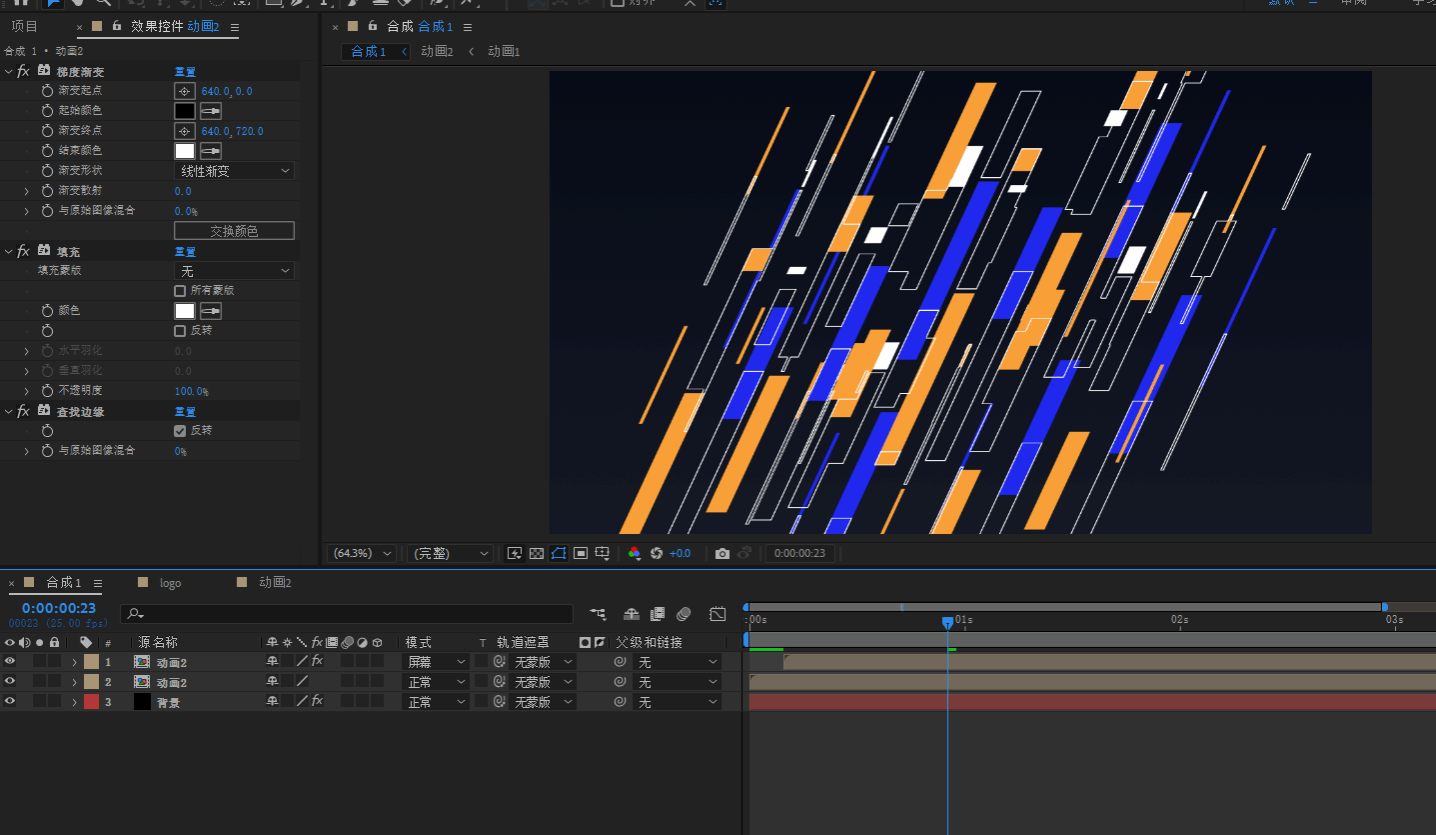
Task: Click the 交换颜色 button
Action: pos(234,231)
